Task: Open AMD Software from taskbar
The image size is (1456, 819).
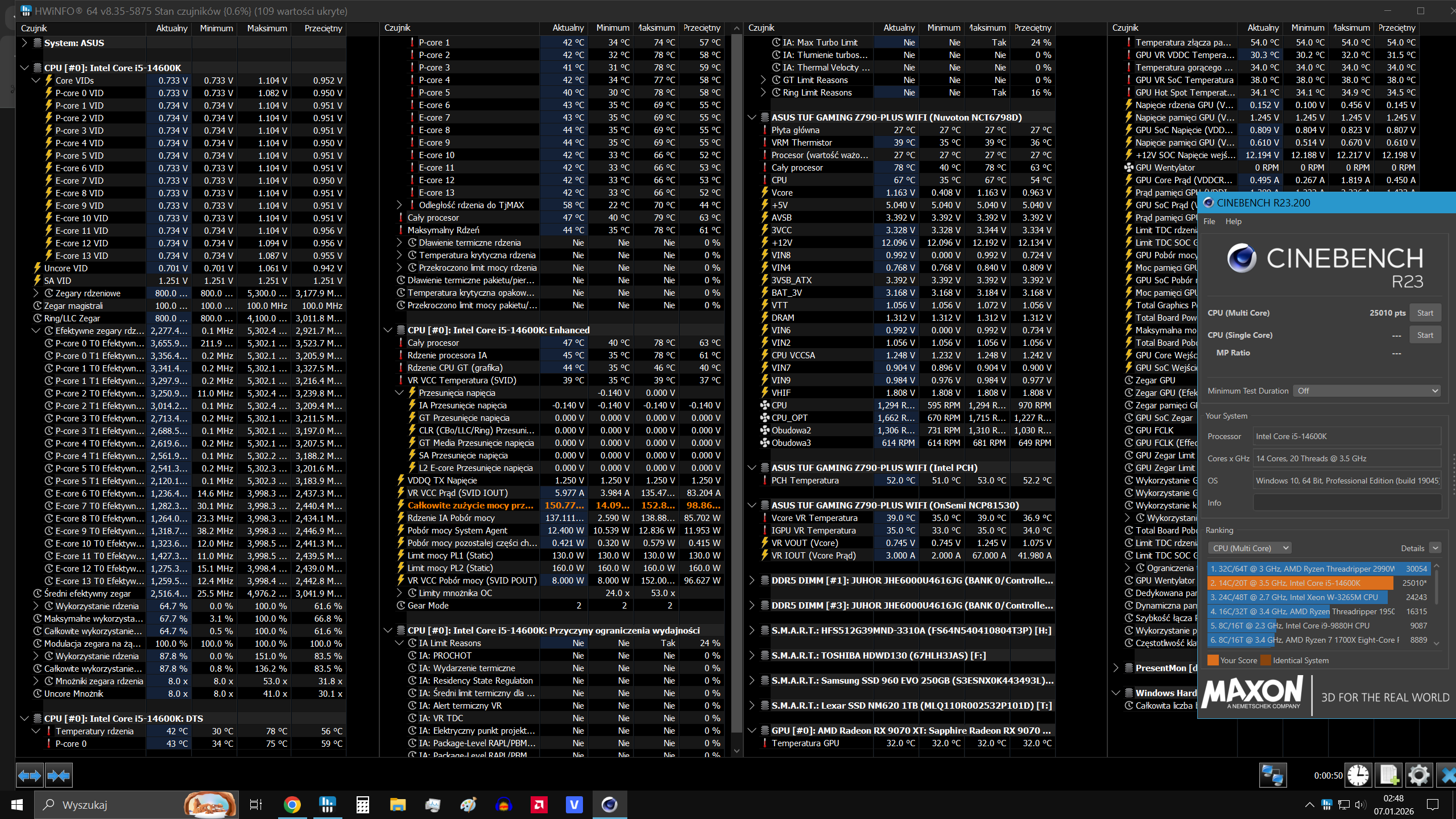Action: [x=539, y=805]
